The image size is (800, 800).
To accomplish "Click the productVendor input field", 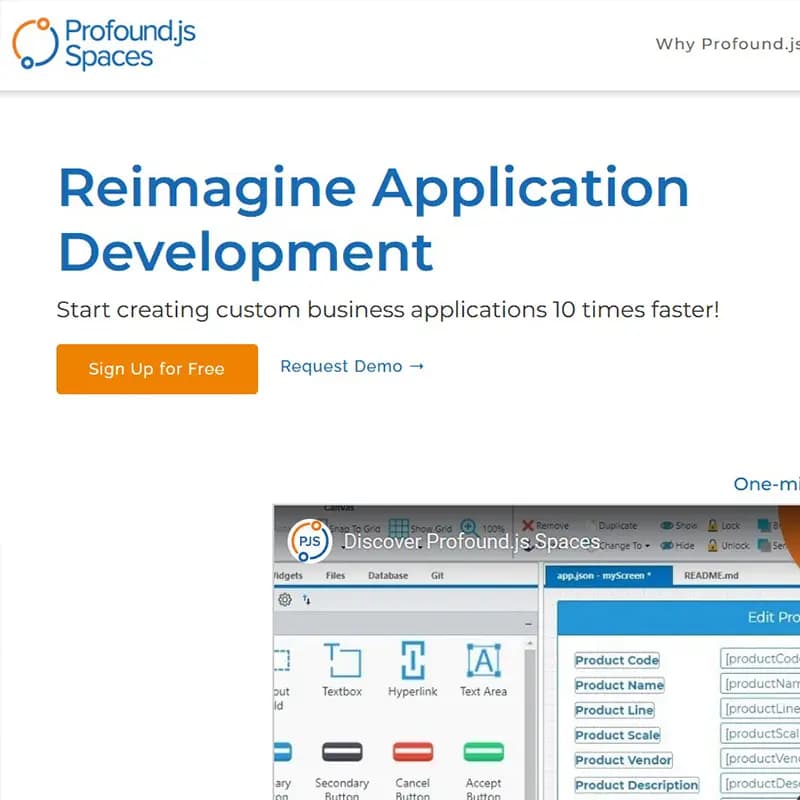I will pyautogui.click(x=760, y=759).
